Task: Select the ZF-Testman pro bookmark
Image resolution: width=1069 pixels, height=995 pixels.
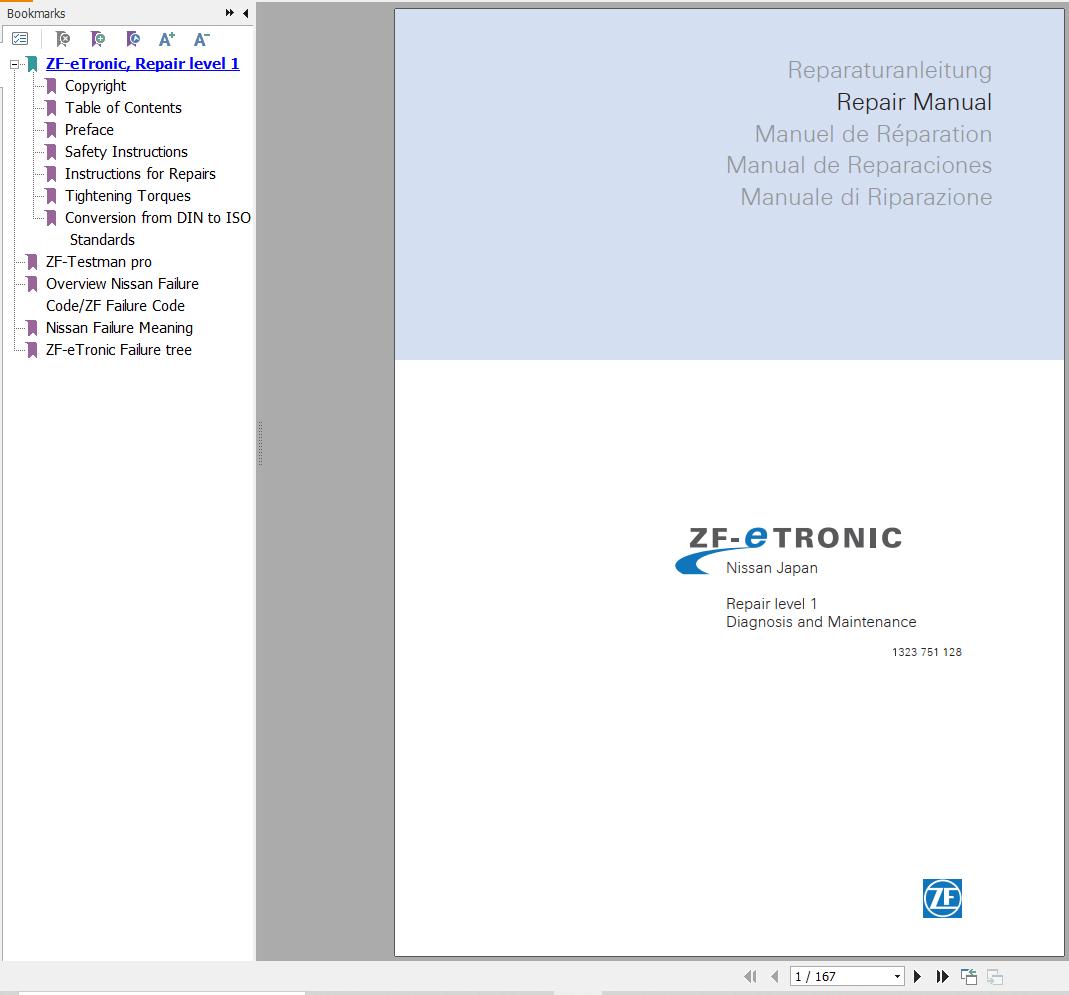Action: (x=99, y=262)
